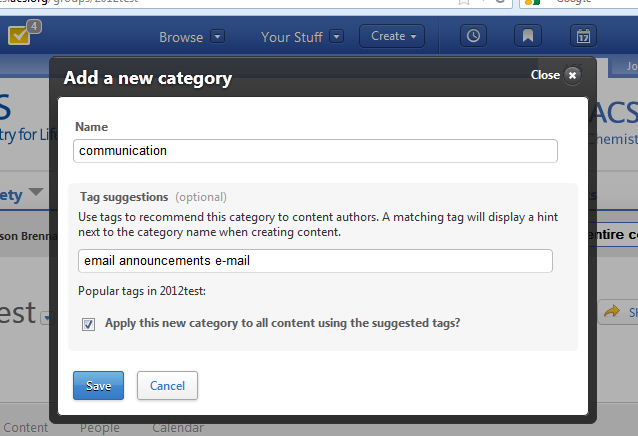Switch to the Content tab

25,428
